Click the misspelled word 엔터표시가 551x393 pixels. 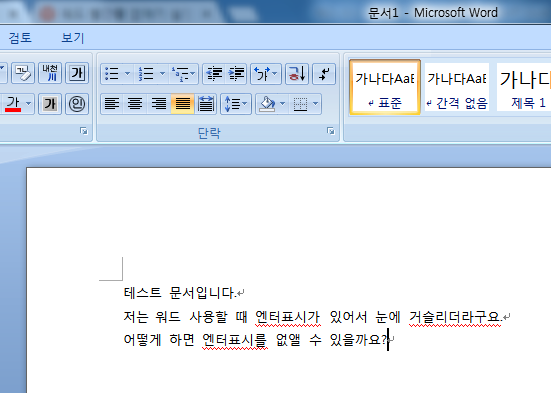(x=287, y=317)
